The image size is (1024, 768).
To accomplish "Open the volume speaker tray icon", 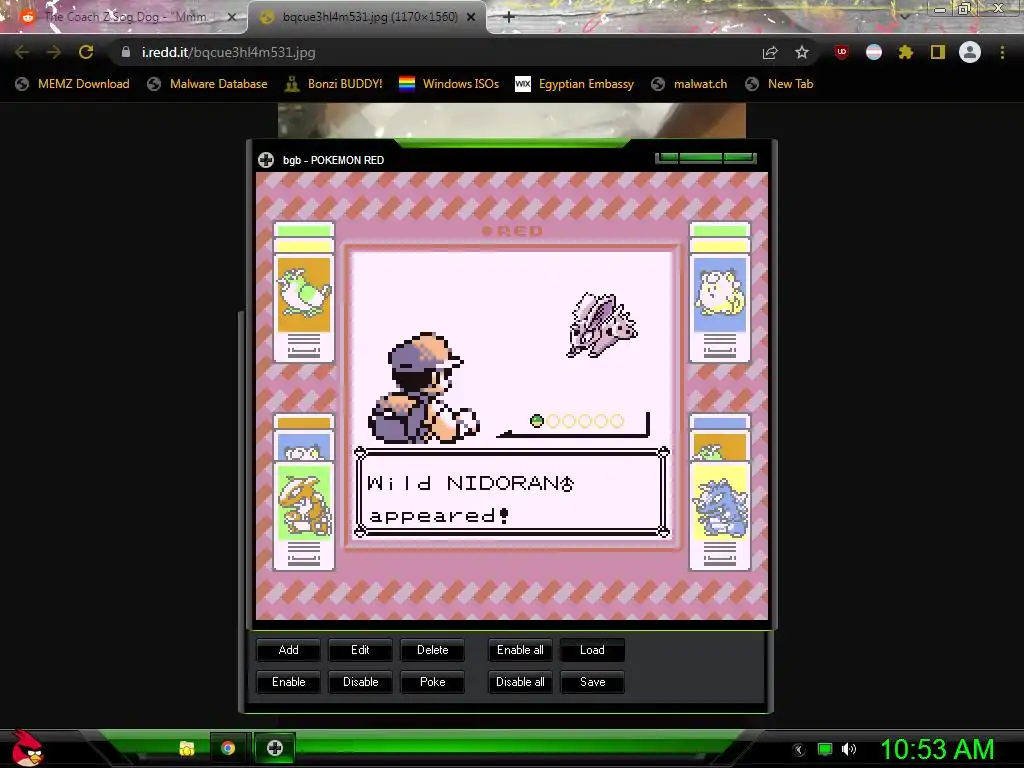I will coord(849,749).
